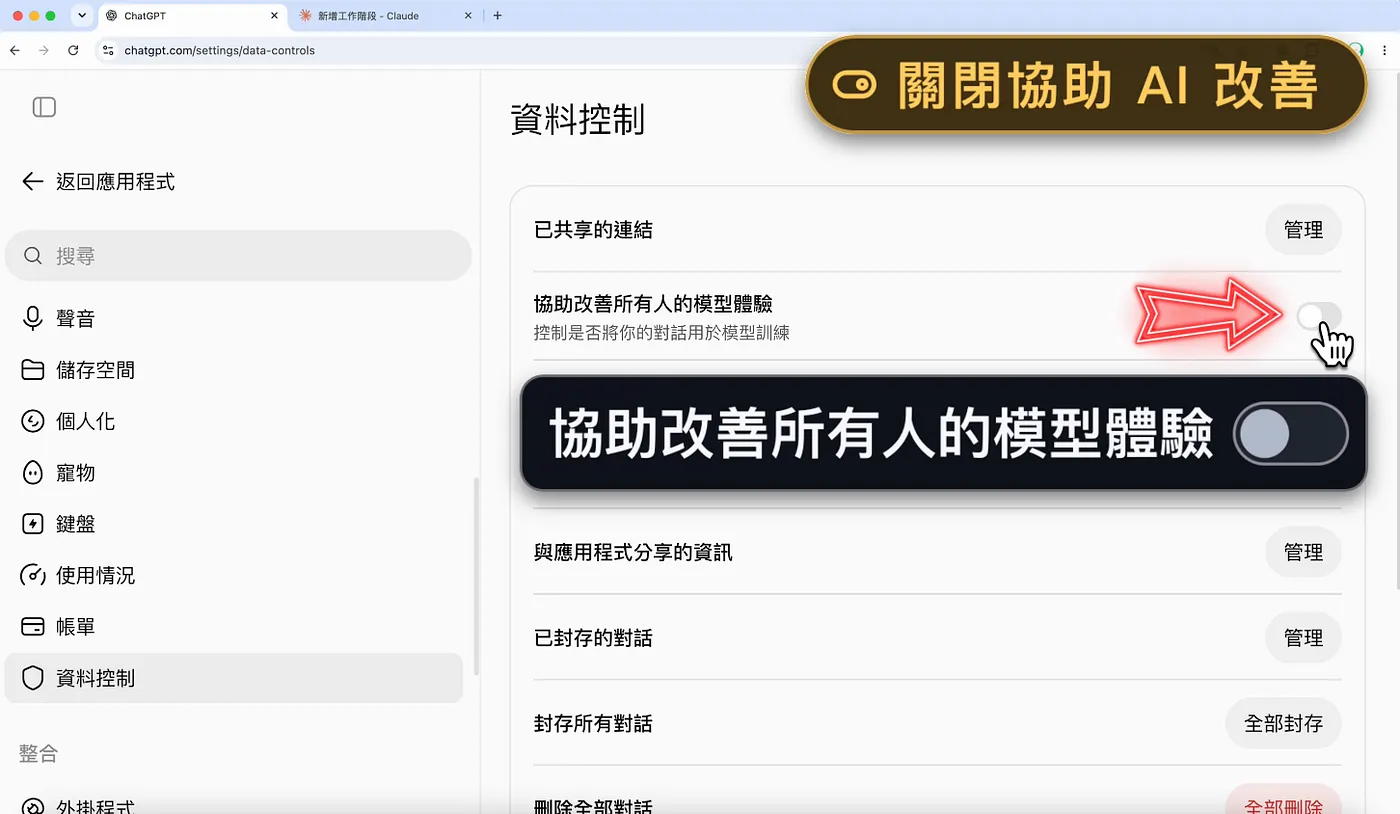The height and width of the screenshot is (814, 1400).
Task: Open the 個人化 settings section
Action: pyautogui.click(x=234, y=421)
